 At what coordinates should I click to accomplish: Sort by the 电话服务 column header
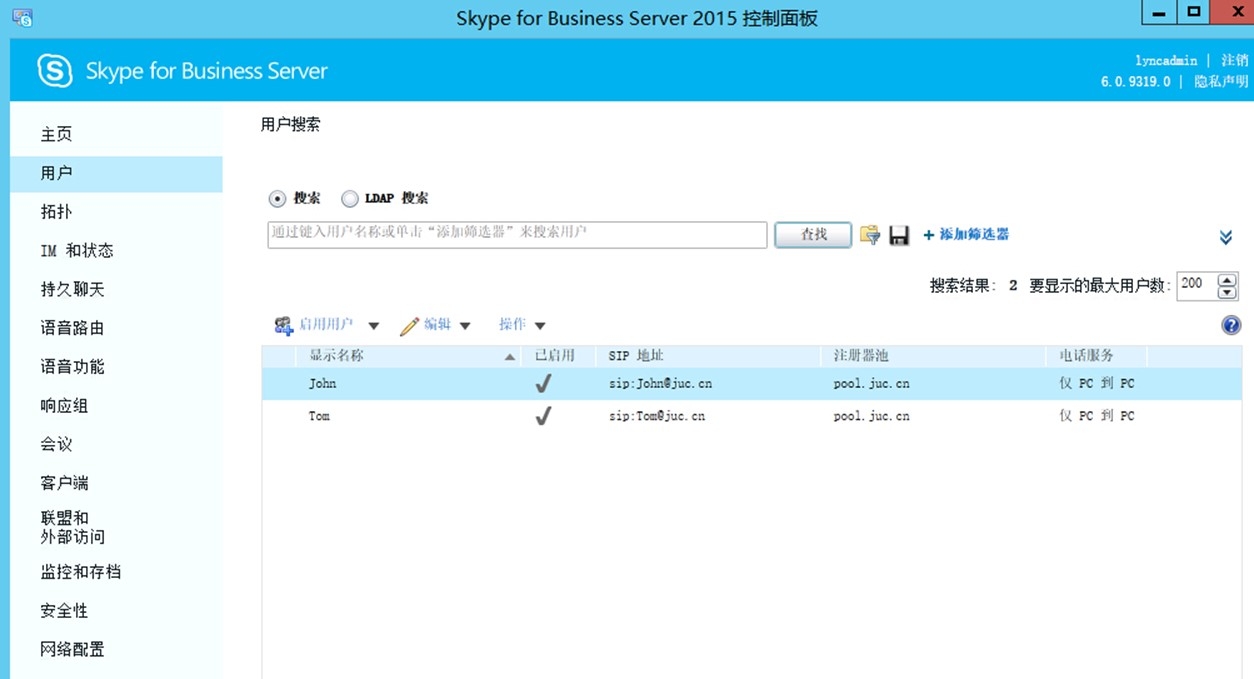(x=1086, y=356)
